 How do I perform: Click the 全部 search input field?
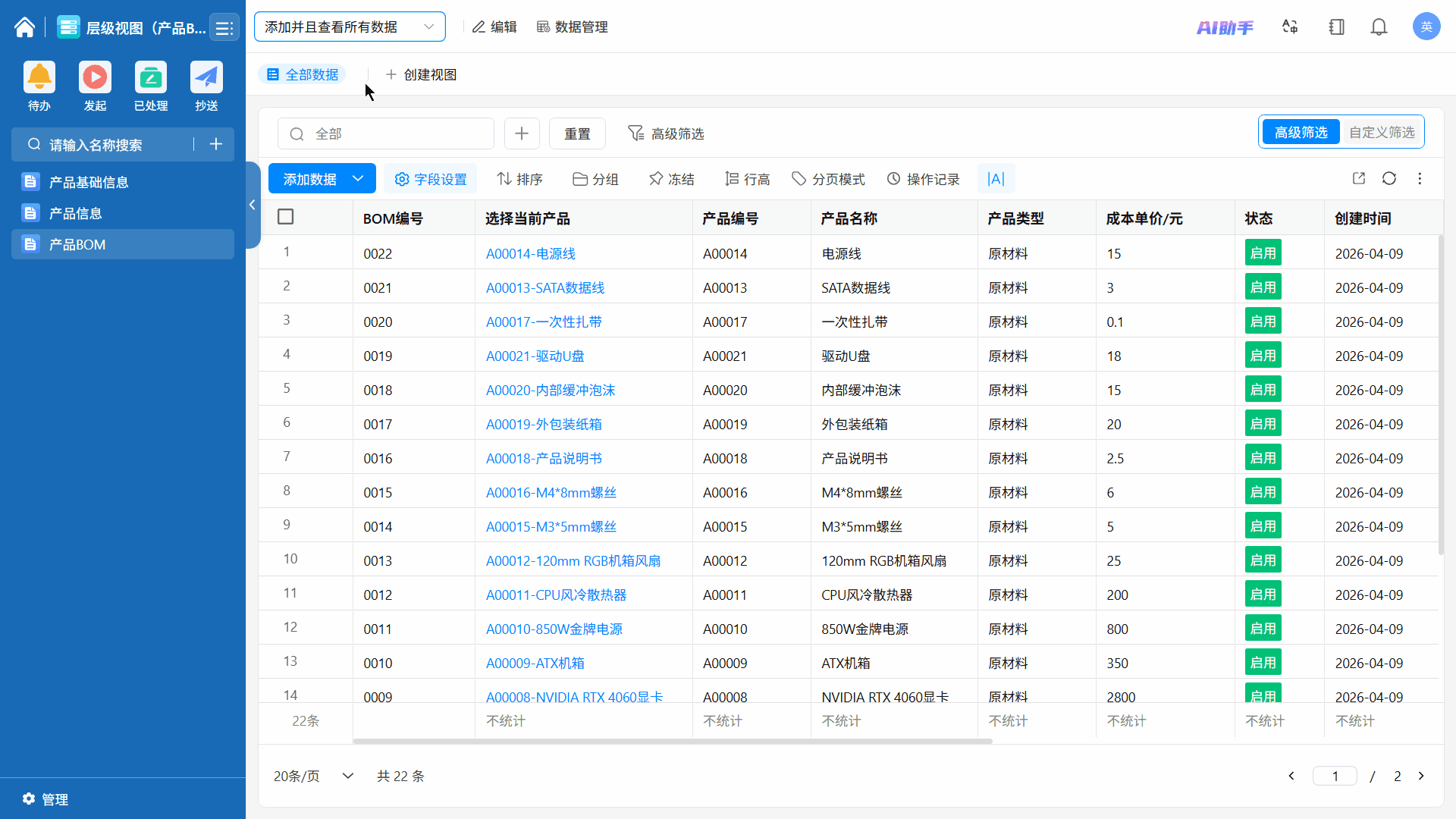coord(394,134)
